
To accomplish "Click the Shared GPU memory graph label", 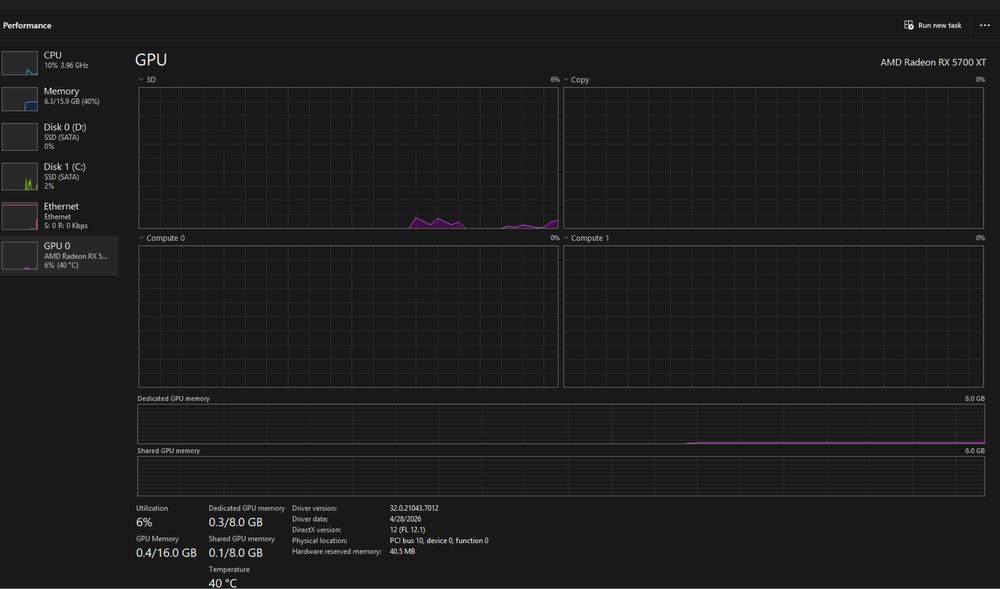I will point(168,451).
